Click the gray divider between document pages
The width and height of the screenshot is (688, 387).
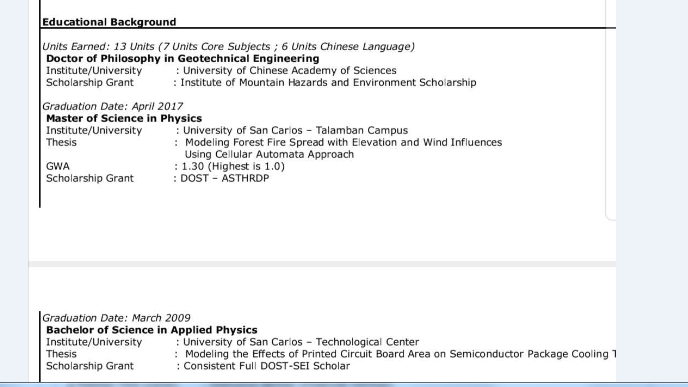[322, 264]
